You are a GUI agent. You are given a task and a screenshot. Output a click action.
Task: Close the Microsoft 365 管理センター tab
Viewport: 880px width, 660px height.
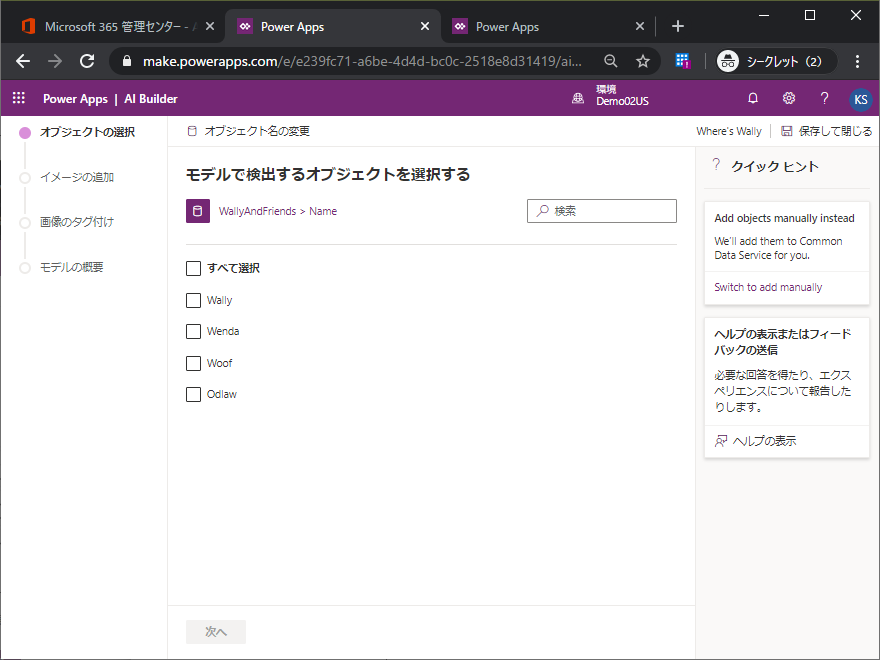[209, 26]
